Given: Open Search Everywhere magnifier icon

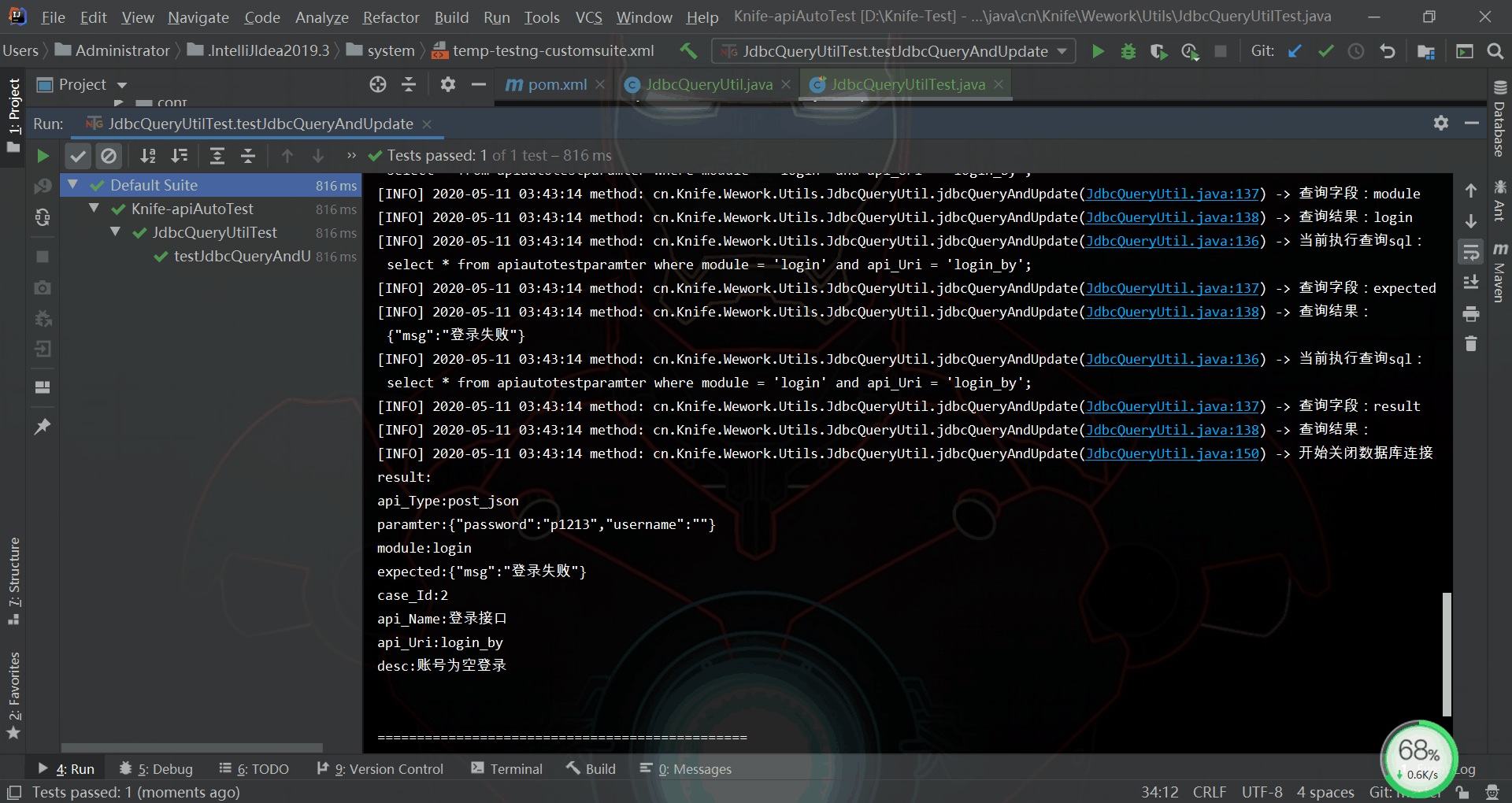Looking at the screenshot, I should tap(1495, 51).
